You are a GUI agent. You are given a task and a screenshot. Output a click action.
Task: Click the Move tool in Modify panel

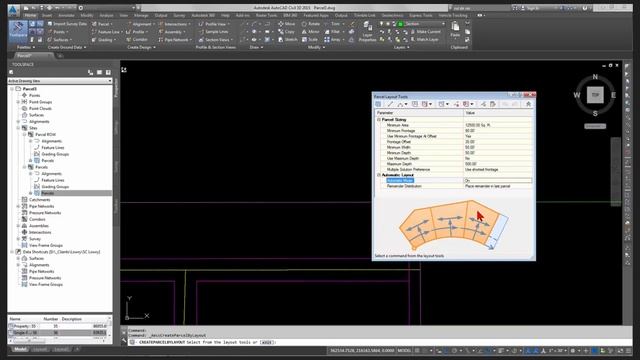click(x=287, y=24)
